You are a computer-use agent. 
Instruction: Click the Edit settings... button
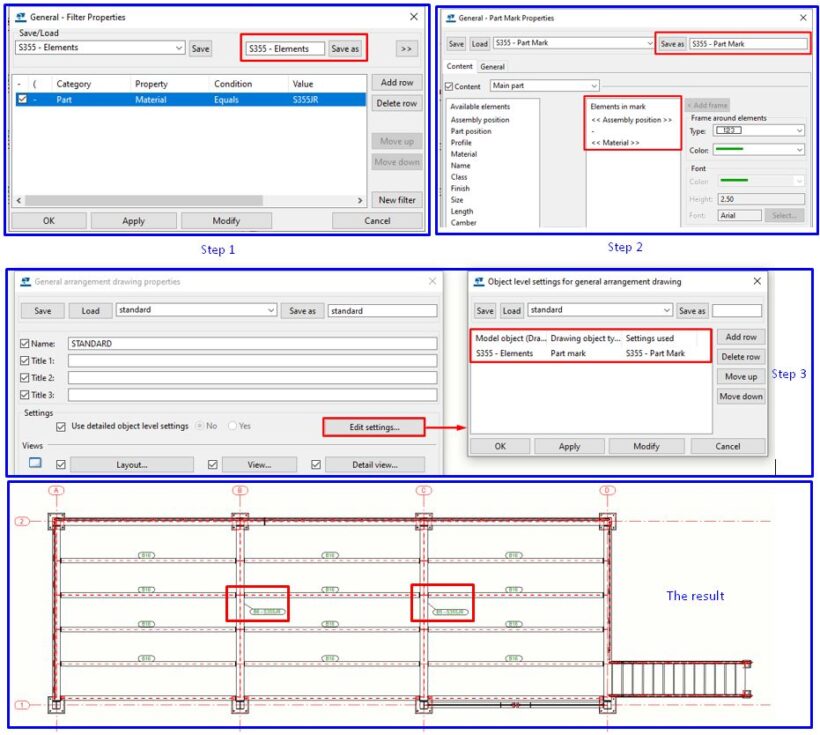click(375, 427)
